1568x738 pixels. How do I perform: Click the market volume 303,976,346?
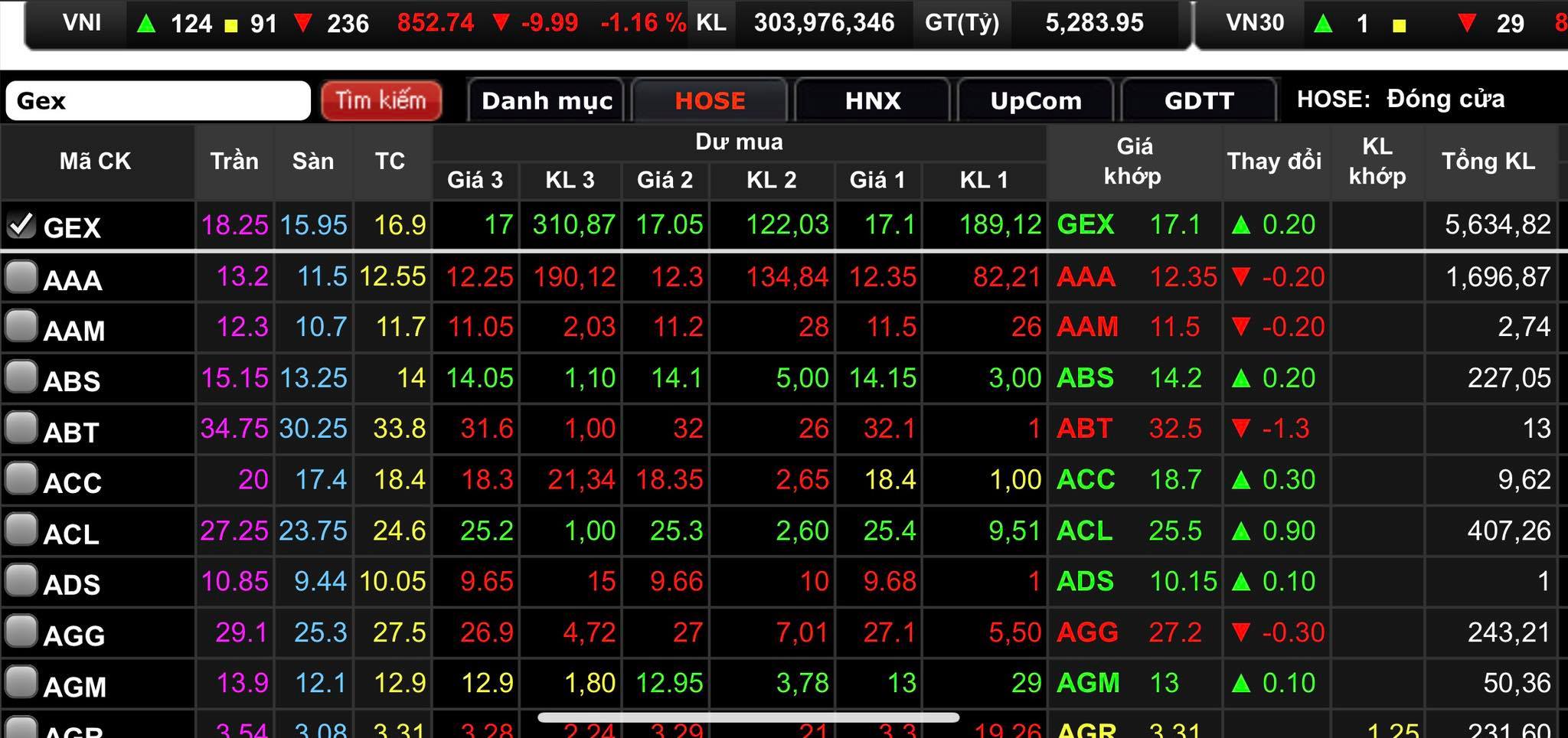824,23
